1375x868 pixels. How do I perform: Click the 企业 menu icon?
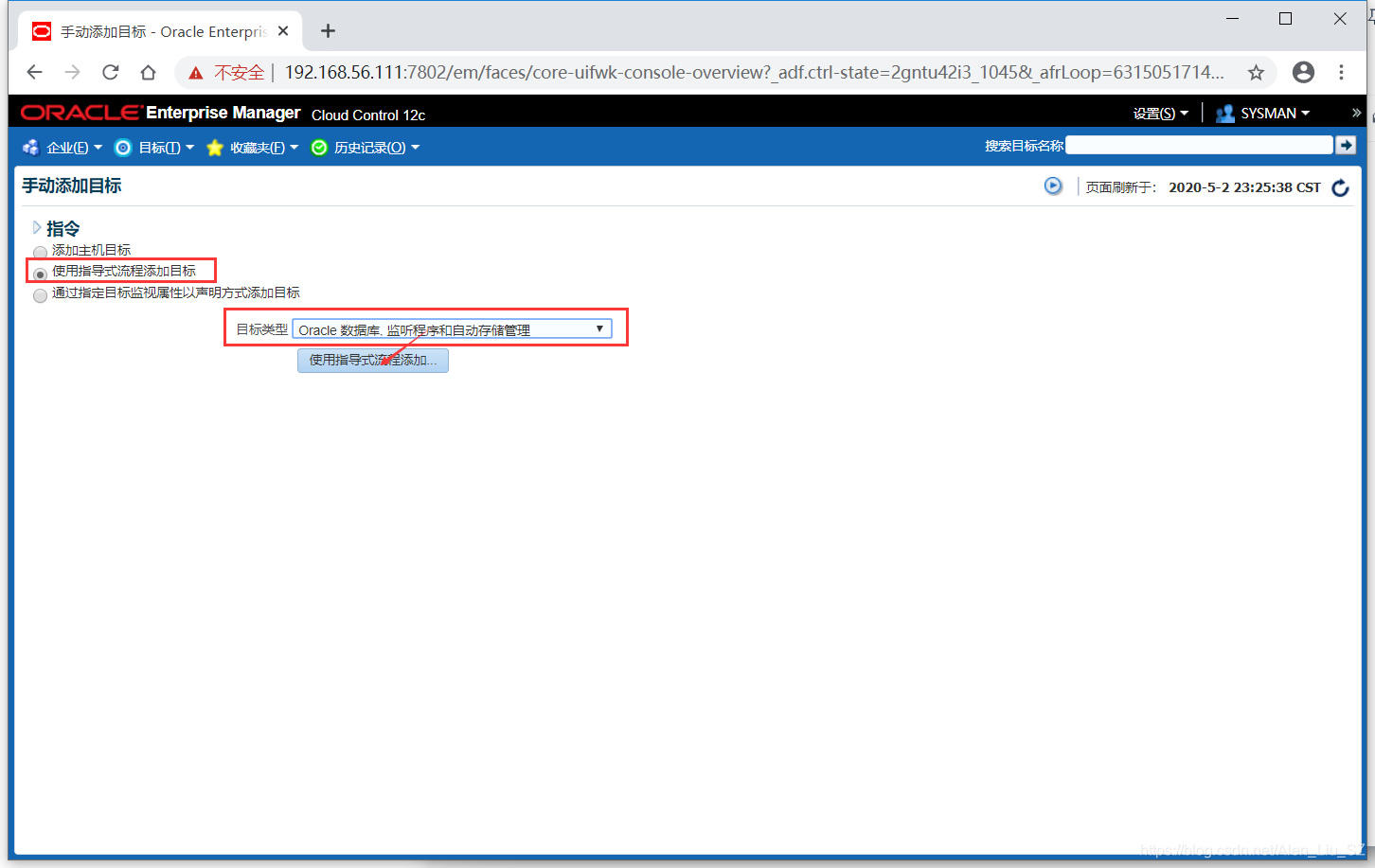pos(31,148)
